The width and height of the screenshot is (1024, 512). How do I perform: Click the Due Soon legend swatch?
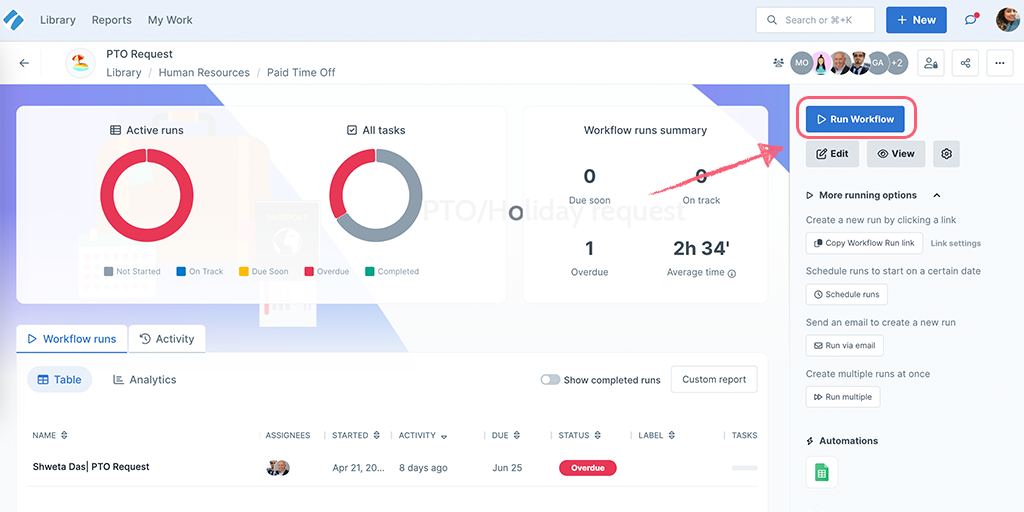244,271
